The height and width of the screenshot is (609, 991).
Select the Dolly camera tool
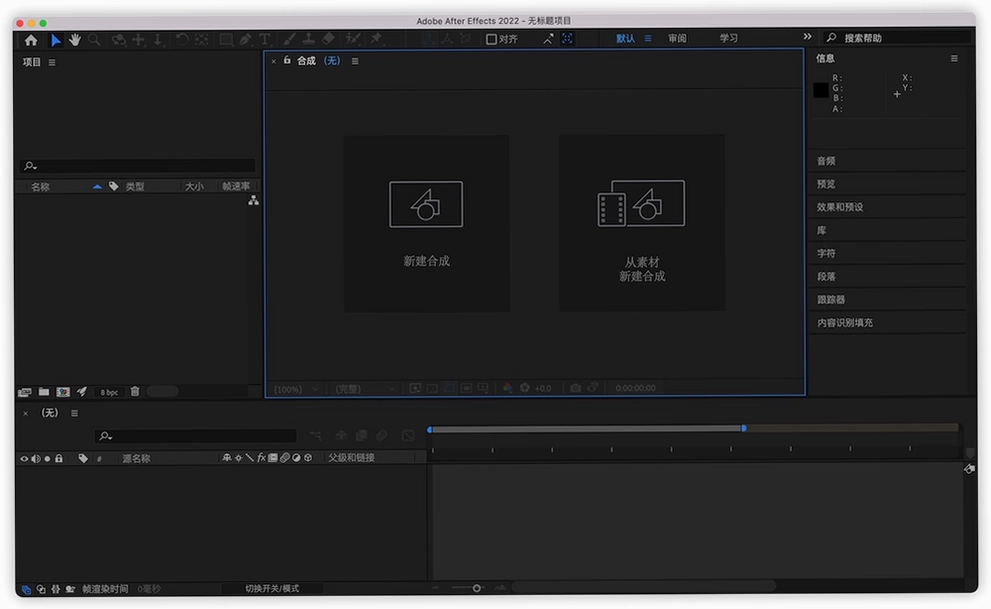tap(157, 40)
